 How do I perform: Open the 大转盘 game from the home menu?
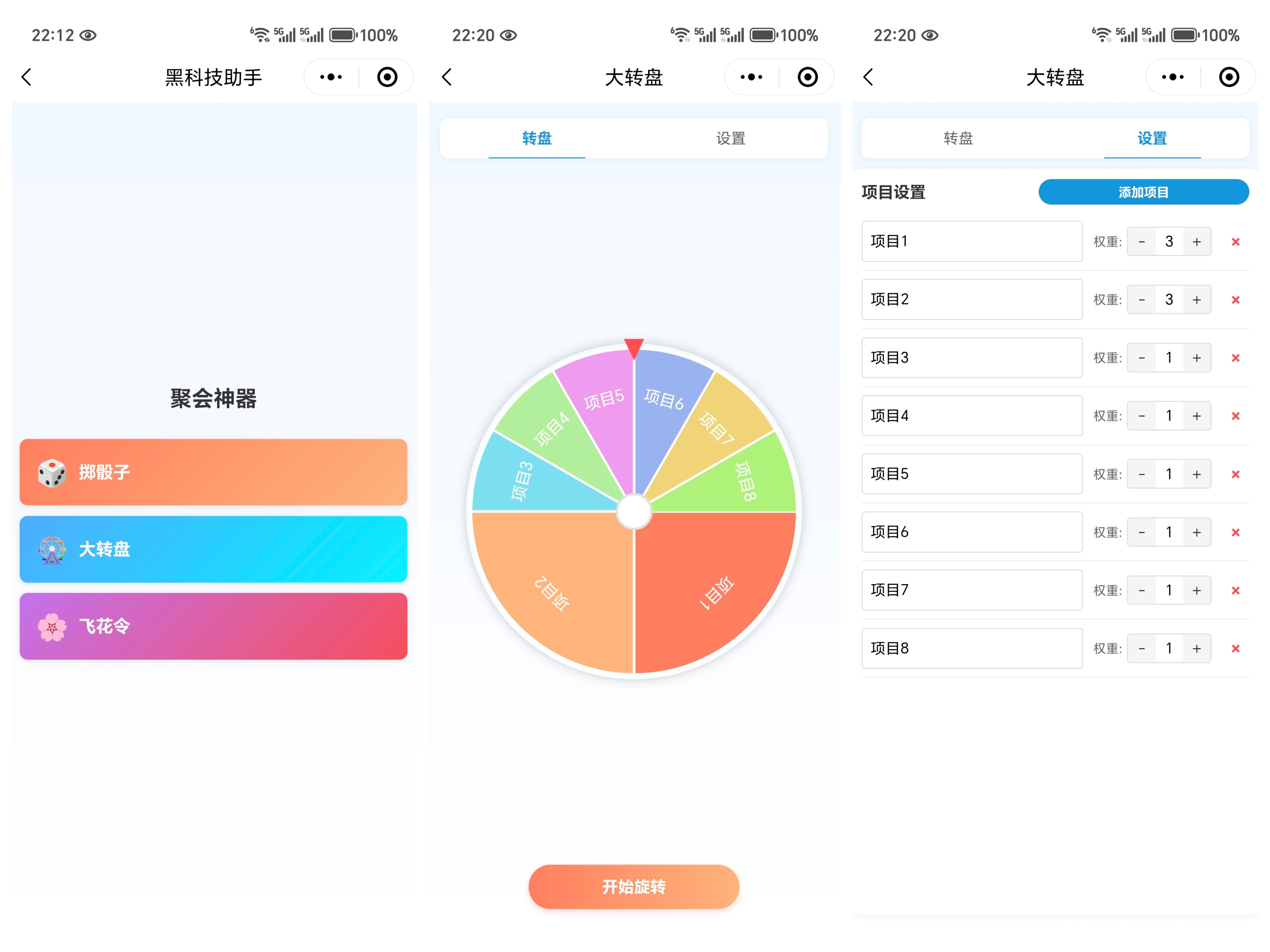click(213, 549)
